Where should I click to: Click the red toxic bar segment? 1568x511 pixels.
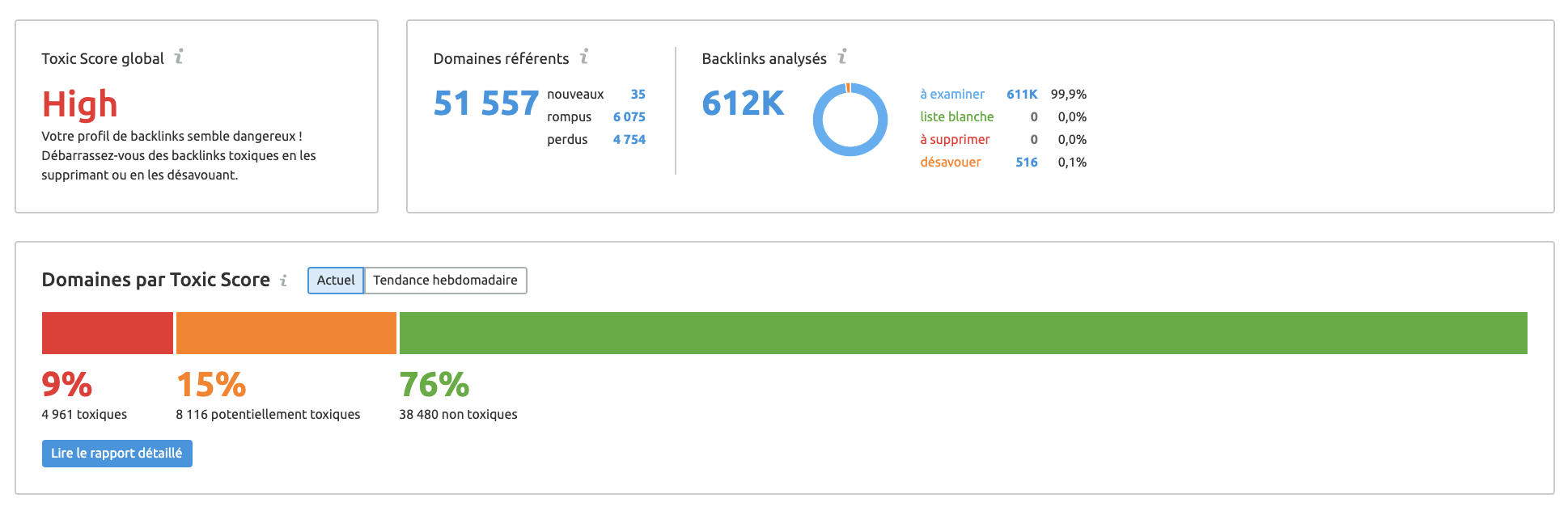[x=108, y=333]
